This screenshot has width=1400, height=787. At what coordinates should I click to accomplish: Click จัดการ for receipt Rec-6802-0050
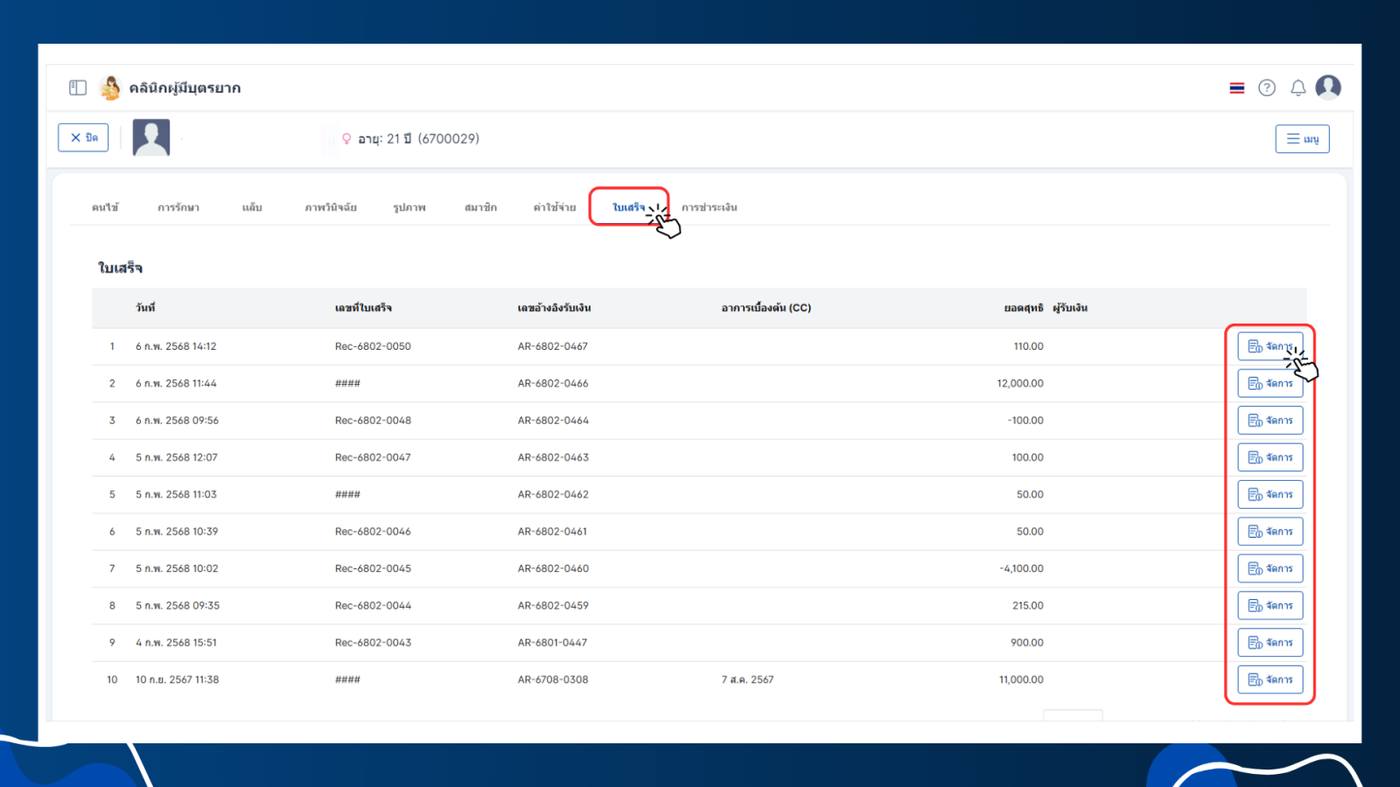point(1270,347)
